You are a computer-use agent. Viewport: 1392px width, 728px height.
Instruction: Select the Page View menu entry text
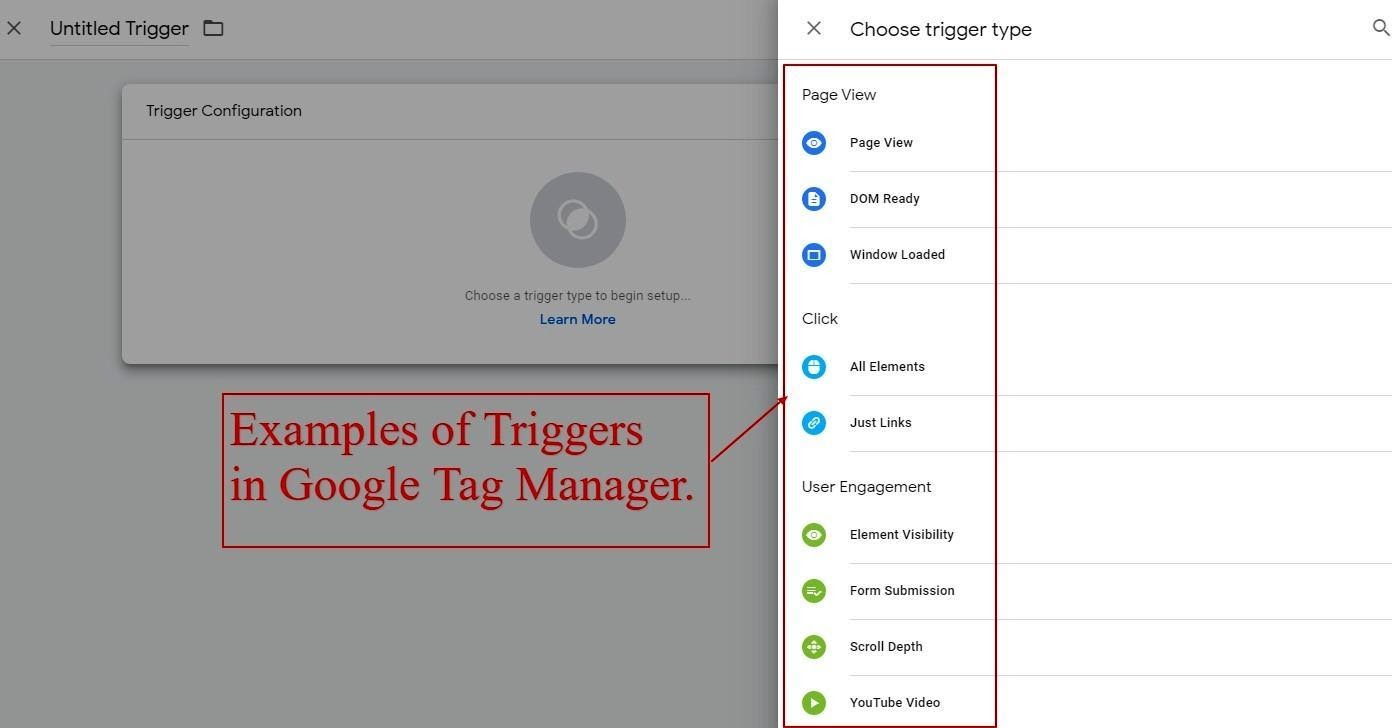pos(881,143)
